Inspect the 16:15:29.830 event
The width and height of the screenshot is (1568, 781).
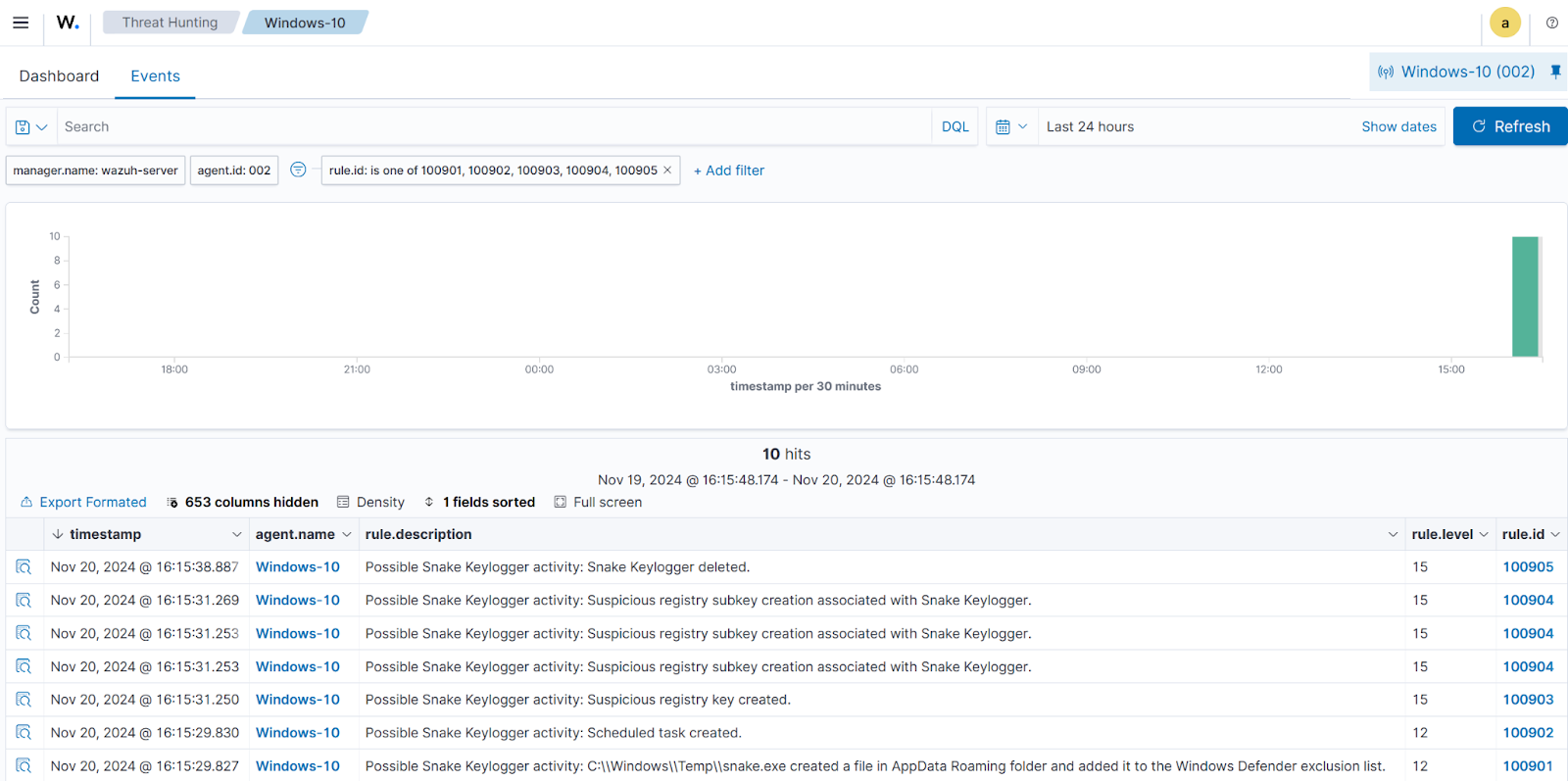[x=24, y=733]
